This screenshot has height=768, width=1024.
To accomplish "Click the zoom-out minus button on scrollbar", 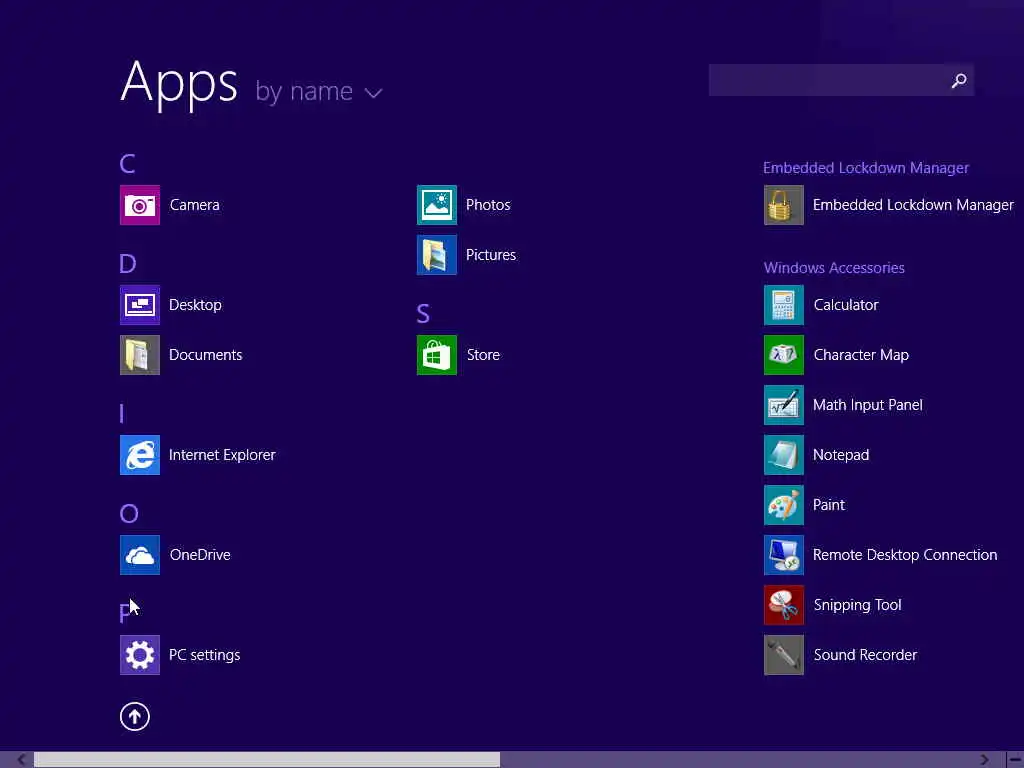I will tap(1015, 760).
